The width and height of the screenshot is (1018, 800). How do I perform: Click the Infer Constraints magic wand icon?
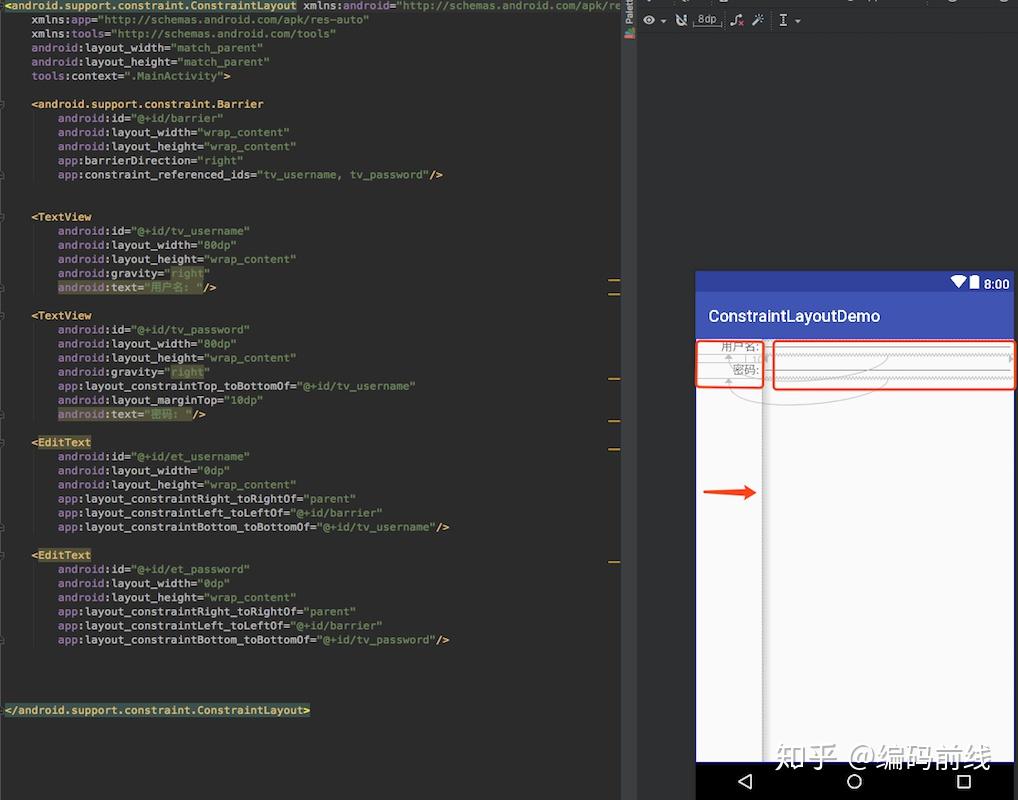tap(758, 20)
